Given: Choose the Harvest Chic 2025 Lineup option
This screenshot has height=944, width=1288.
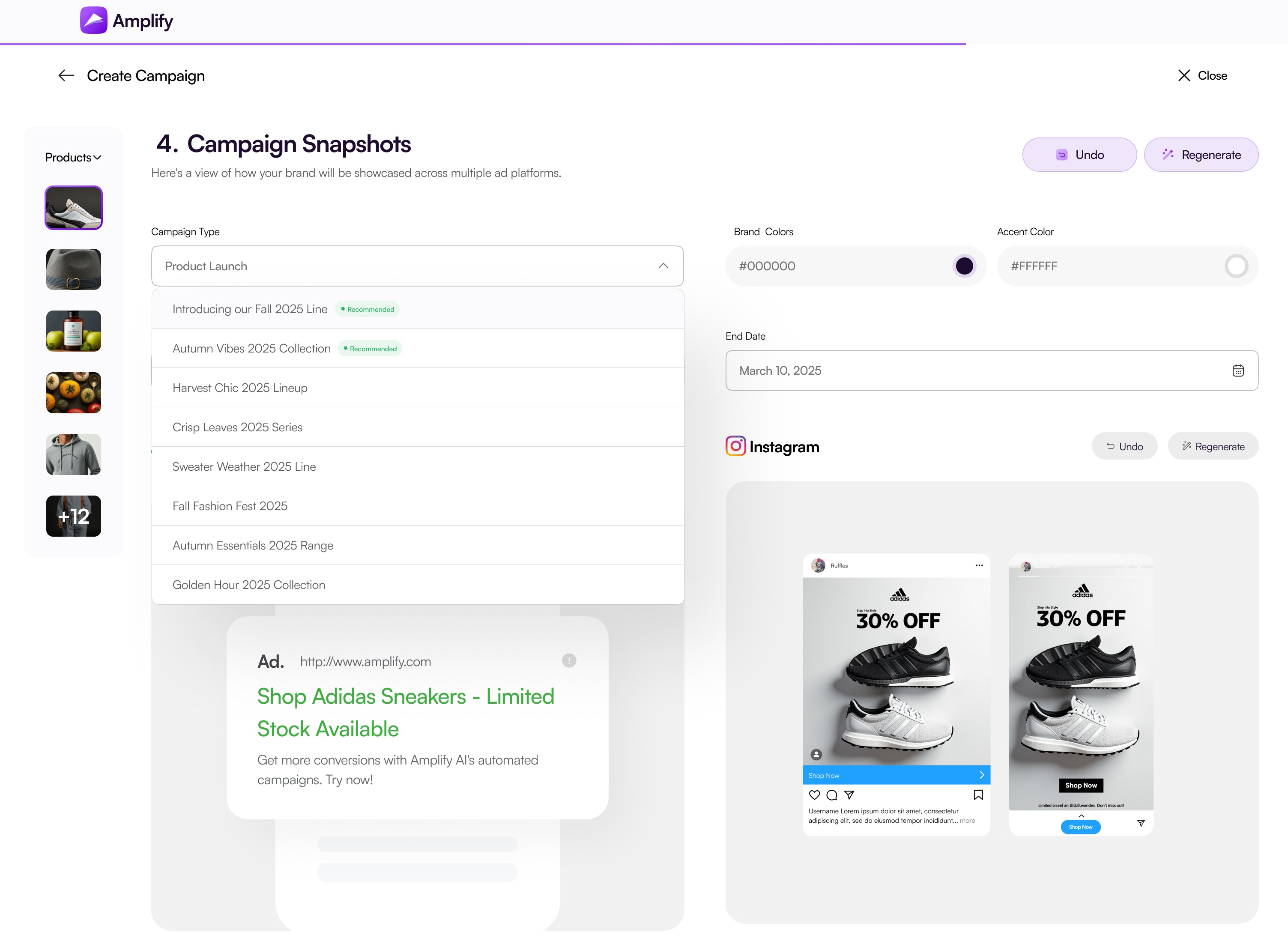Looking at the screenshot, I should (240, 388).
